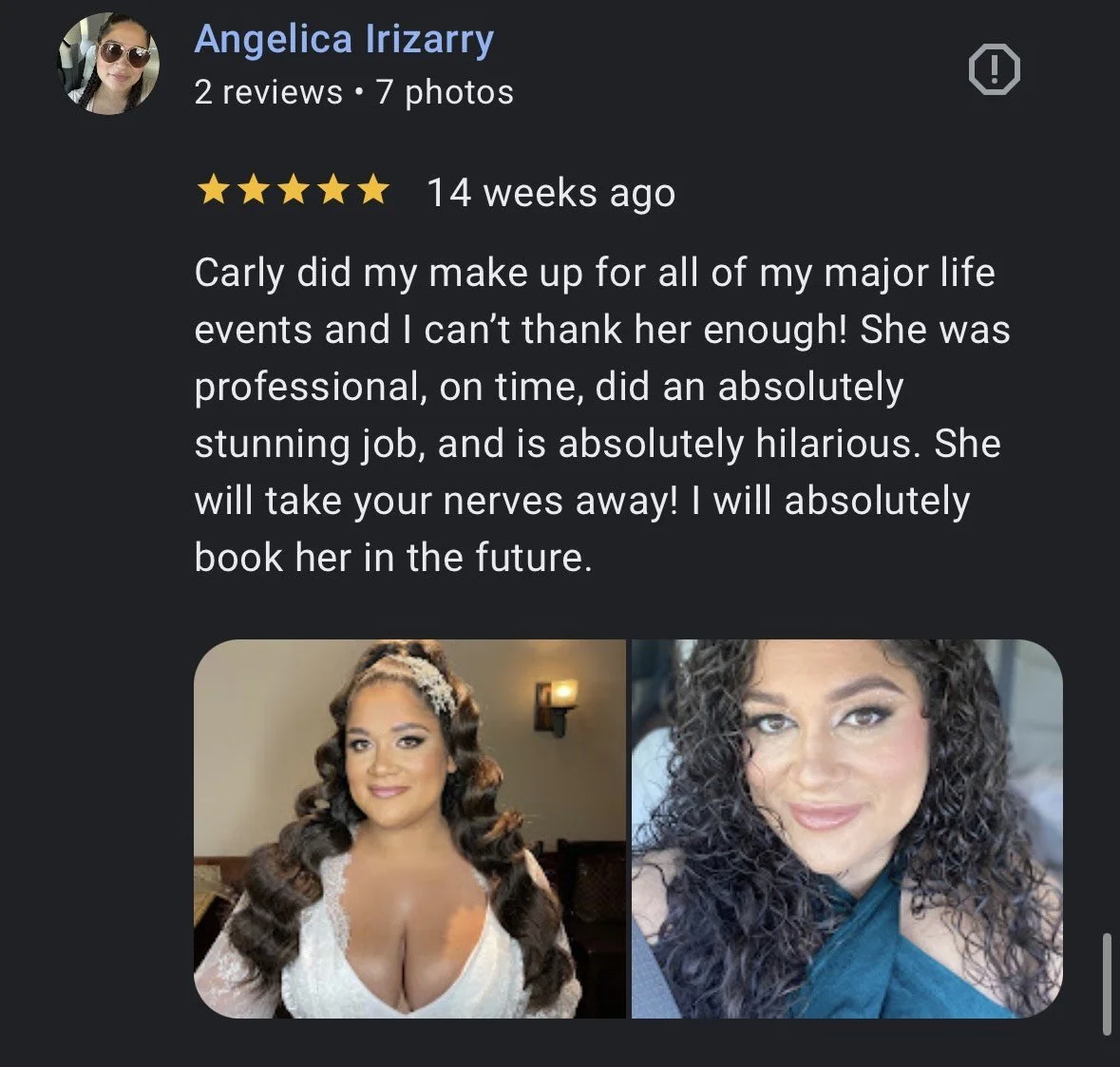Click the report review flag icon
The width and height of the screenshot is (1120, 1067).
pyautogui.click(x=995, y=69)
